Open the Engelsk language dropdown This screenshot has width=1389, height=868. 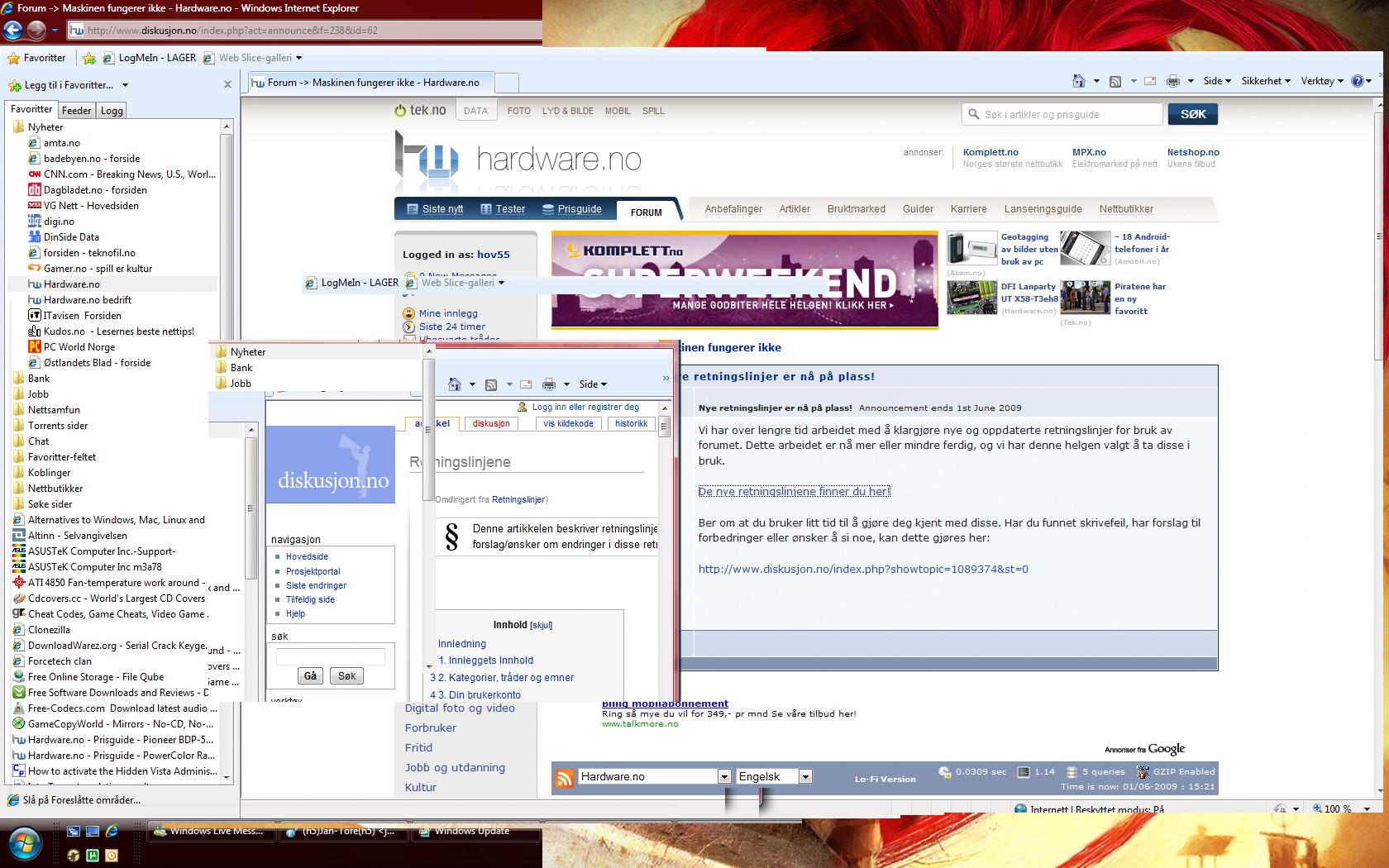(x=805, y=777)
